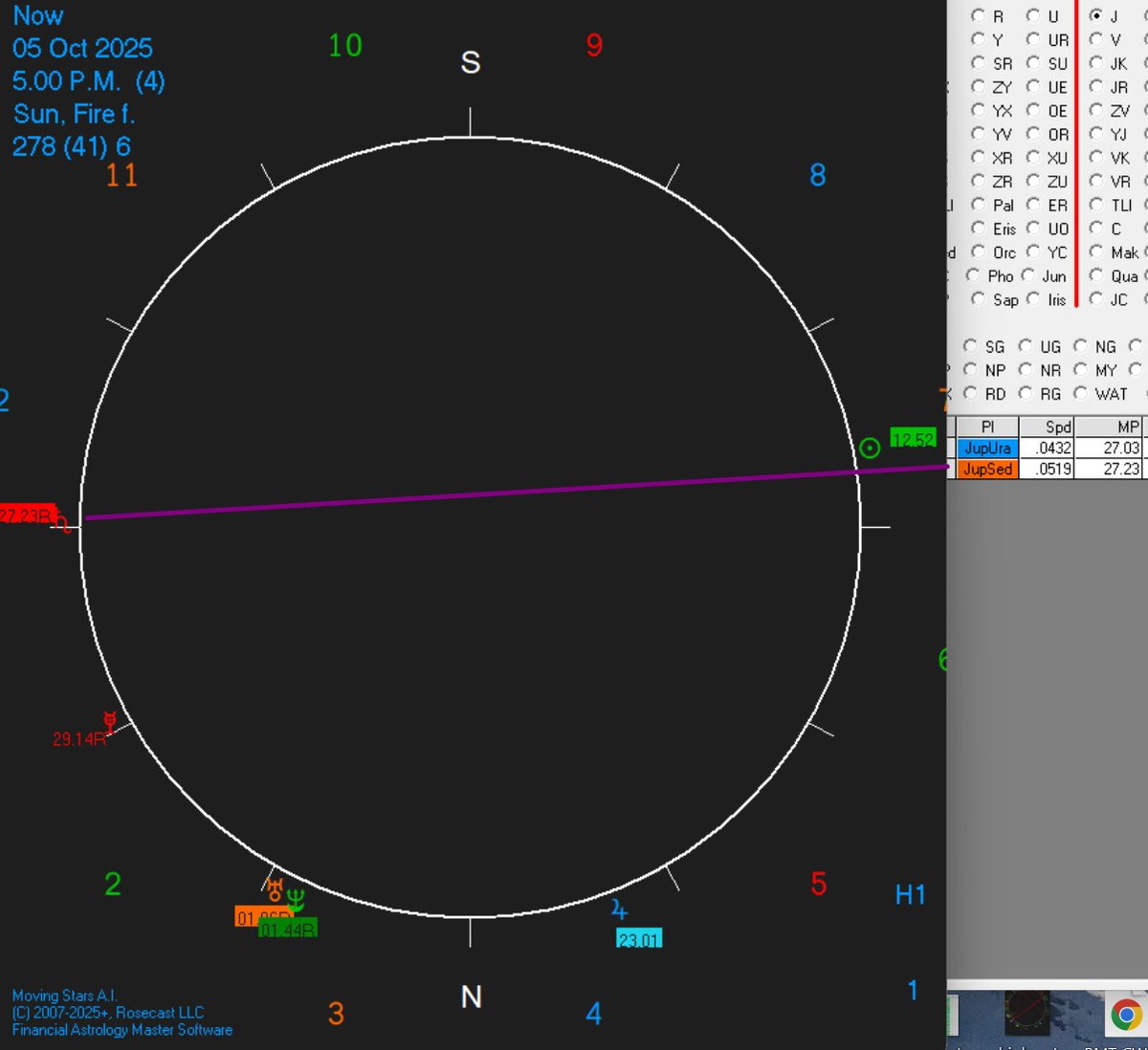Image resolution: width=1148 pixels, height=1050 pixels.
Task: Select the TLI radio button
Action: click(1096, 204)
